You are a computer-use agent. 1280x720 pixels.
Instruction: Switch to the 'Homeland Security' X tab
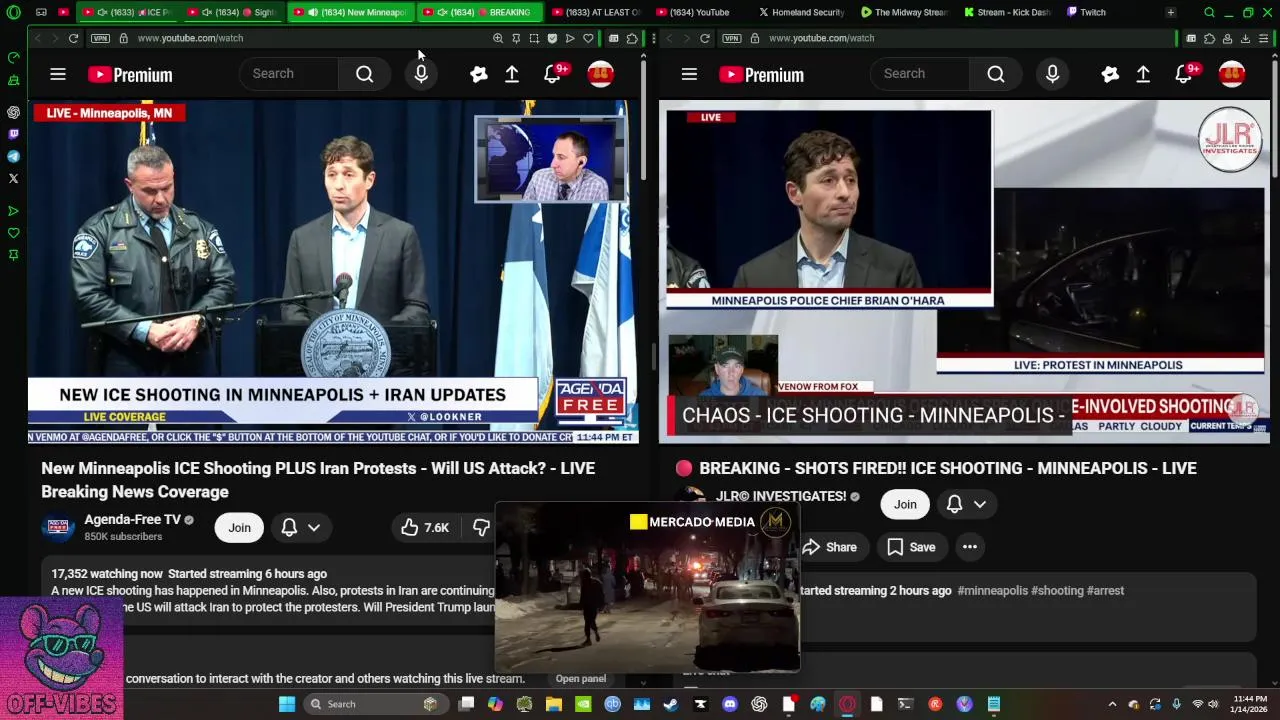[x=800, y=12]
